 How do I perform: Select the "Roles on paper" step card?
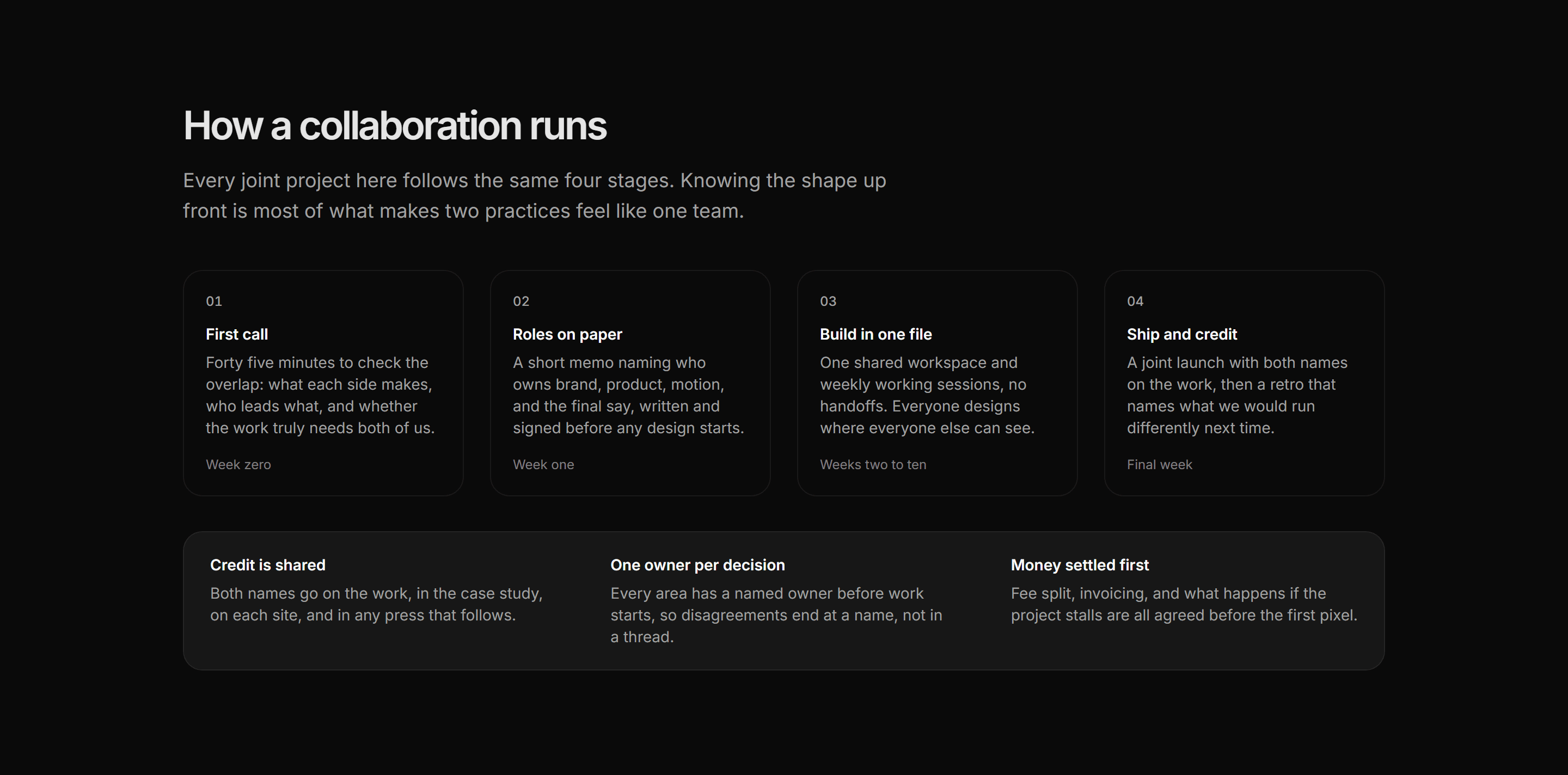pyautogui.click(x=630, y=383)
